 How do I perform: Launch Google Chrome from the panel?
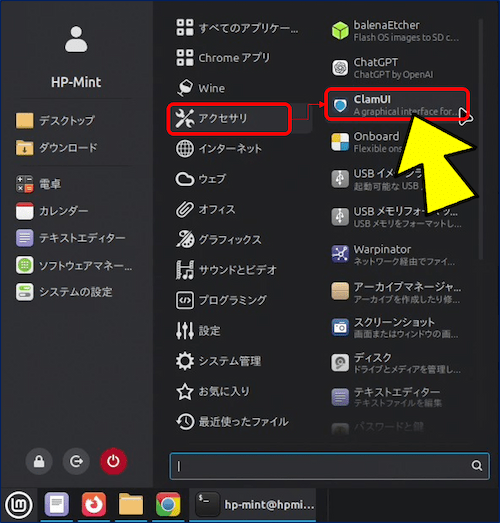[x=168, y=504]
